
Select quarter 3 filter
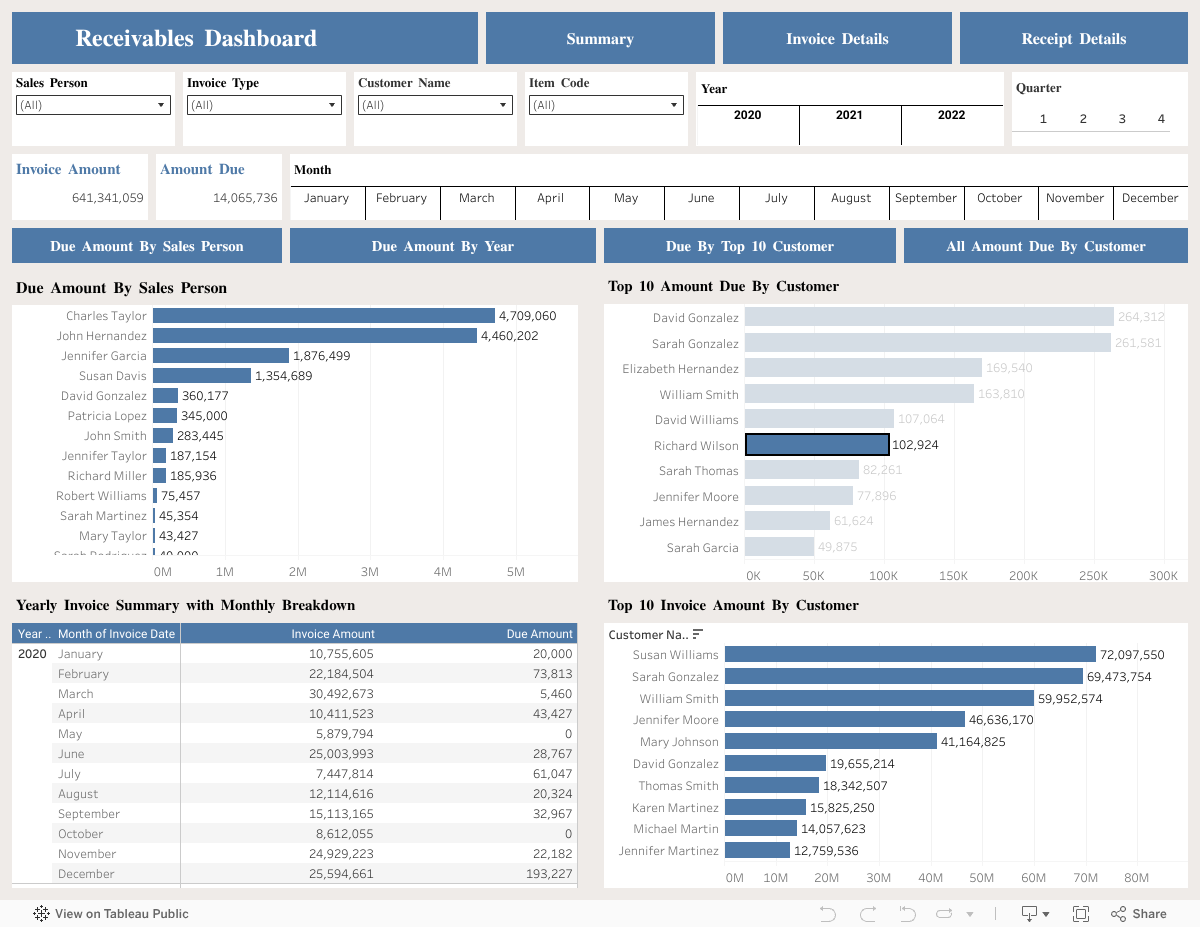(x=1122, y=119)
